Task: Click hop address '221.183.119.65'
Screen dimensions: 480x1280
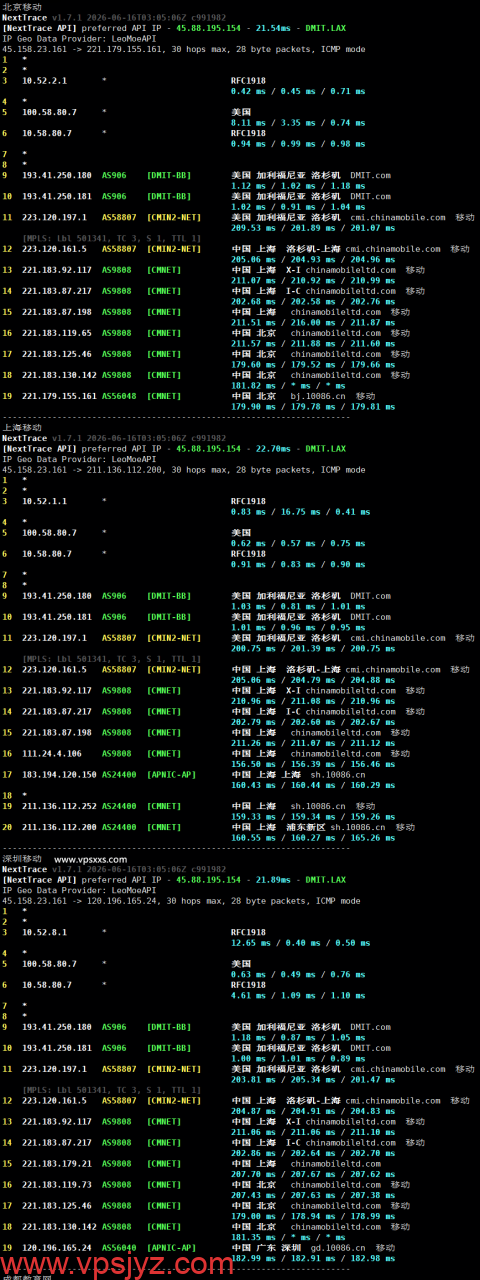Action: pos(57,332)
